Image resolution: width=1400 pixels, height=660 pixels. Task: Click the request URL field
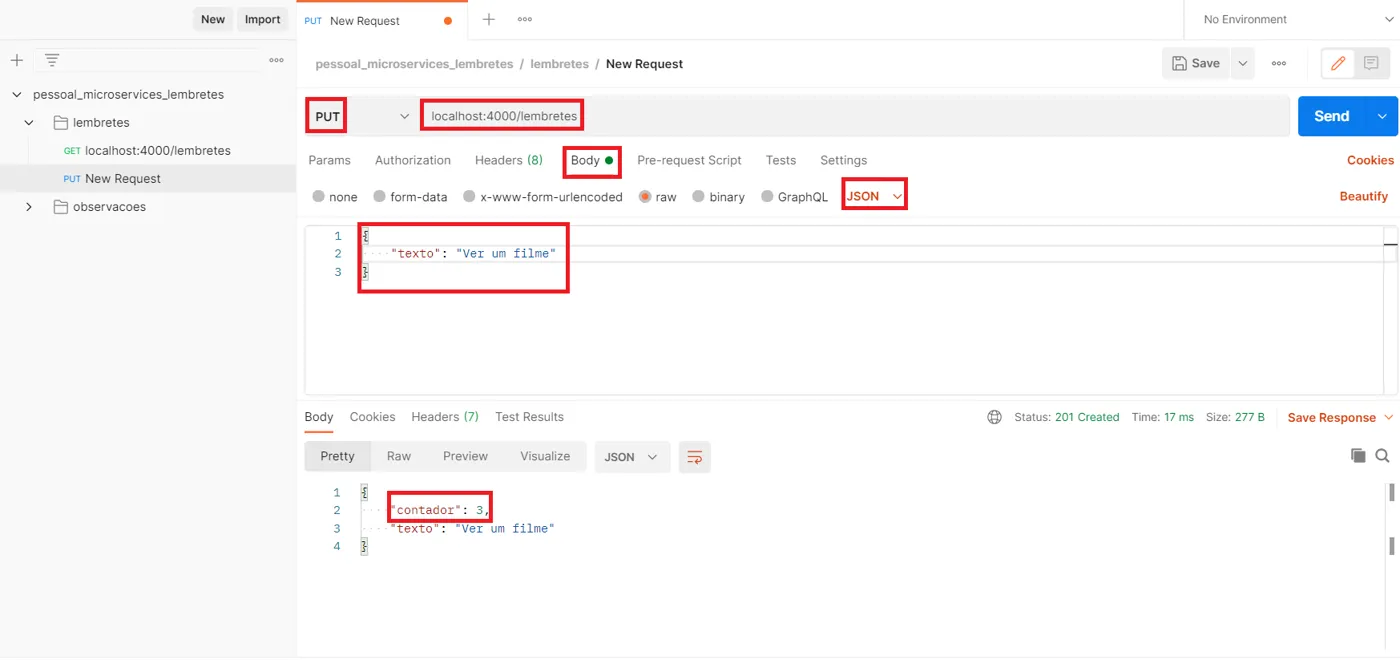[855, 116]
